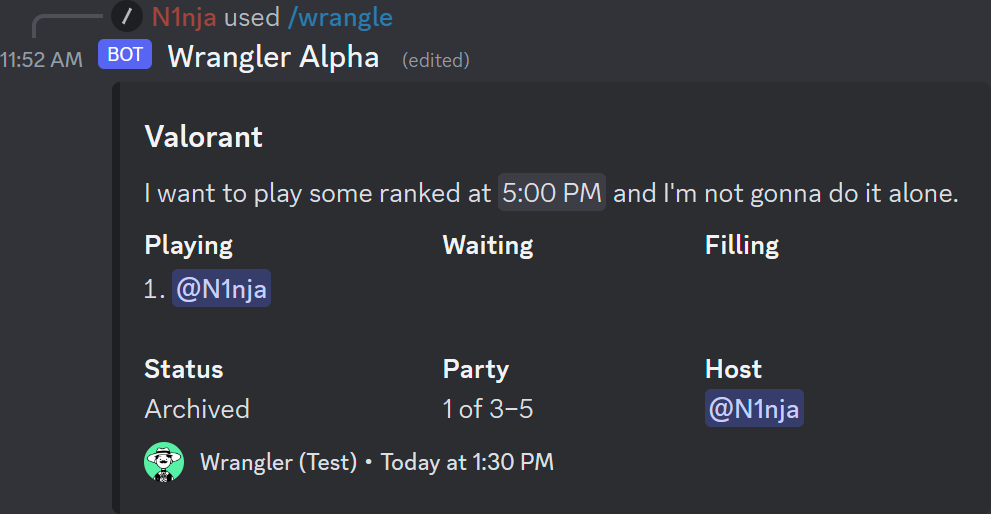The image size is (991, 514).
Task: Click the Valorant embed title
Action: tap(203, 136)
